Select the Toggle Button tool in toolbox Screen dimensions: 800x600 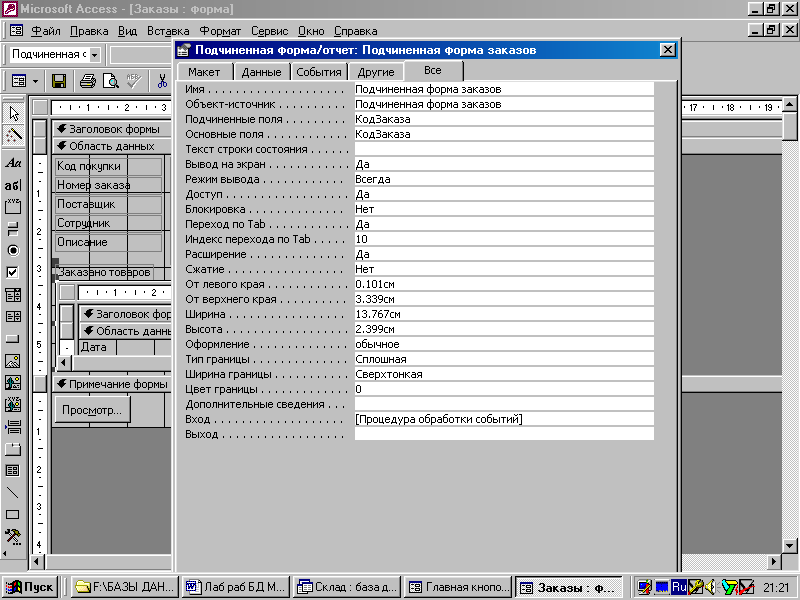tap(13, 229)
